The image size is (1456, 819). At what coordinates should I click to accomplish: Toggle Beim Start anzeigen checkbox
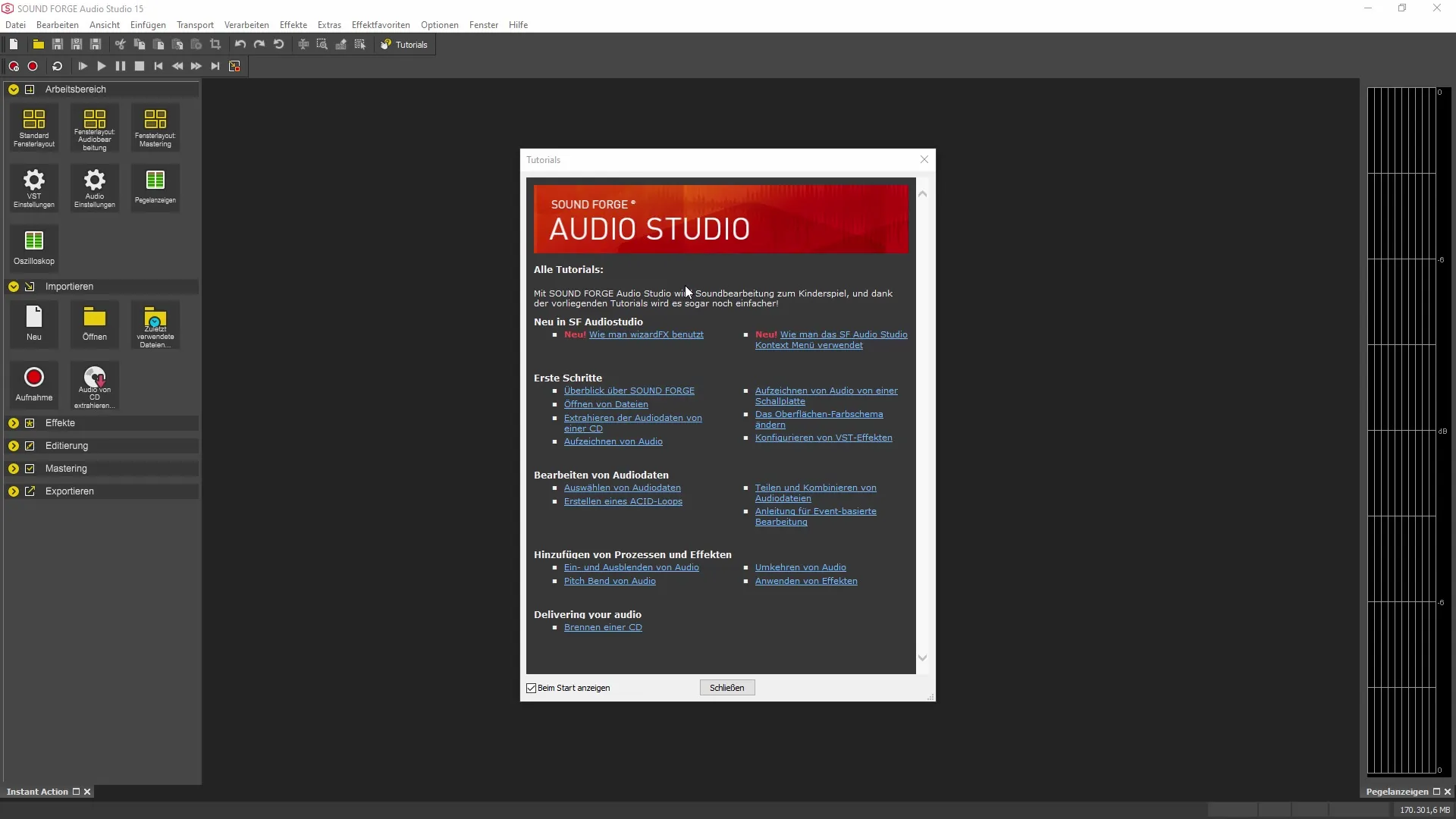(x=531, y=687)
